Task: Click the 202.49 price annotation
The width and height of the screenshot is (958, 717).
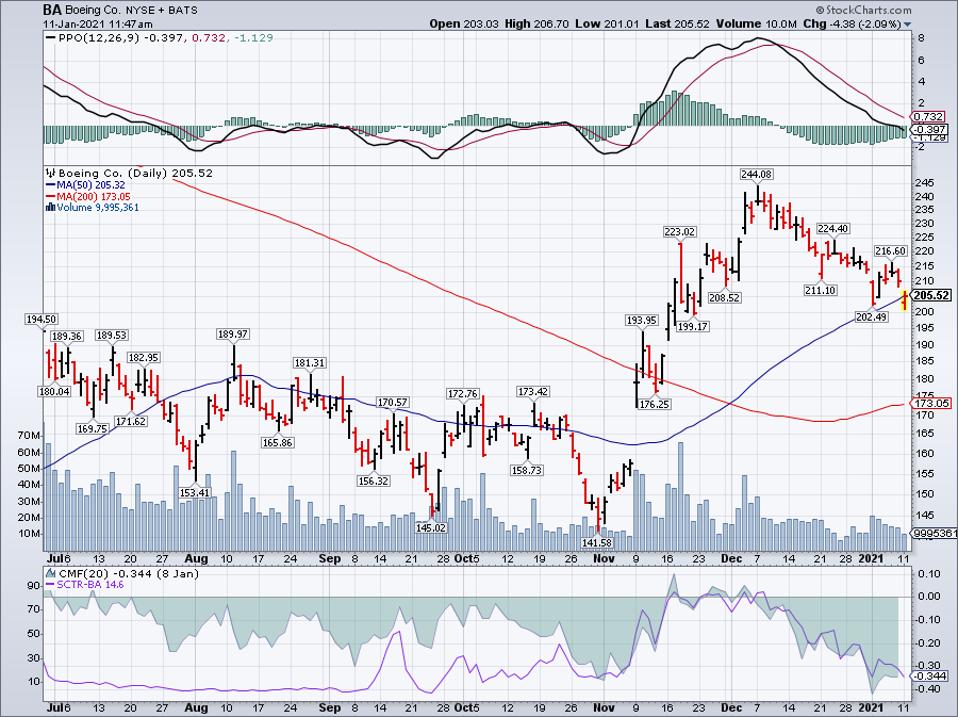Action: tap(872, 316)
